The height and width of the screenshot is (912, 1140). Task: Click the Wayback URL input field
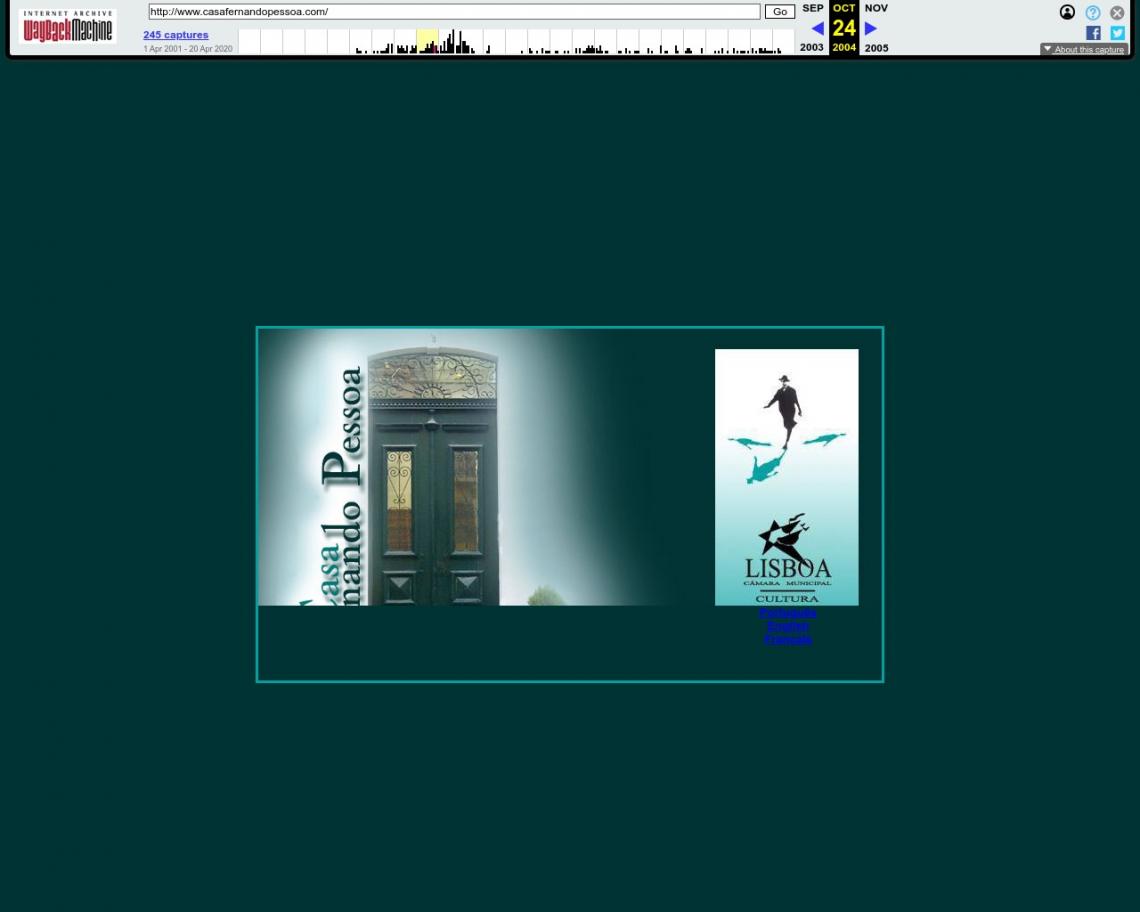point(454,12)
